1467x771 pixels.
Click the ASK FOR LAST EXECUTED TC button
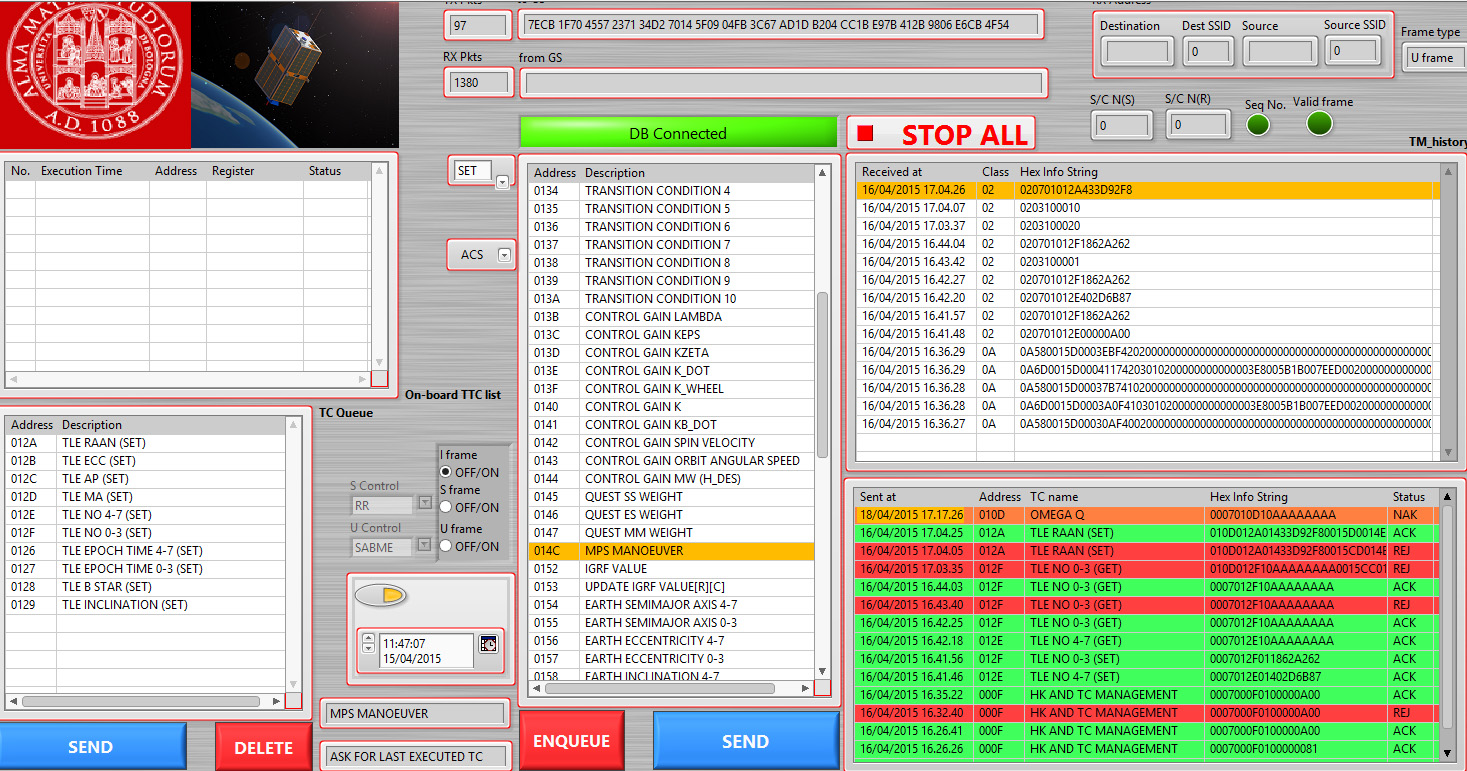[416, 757]
